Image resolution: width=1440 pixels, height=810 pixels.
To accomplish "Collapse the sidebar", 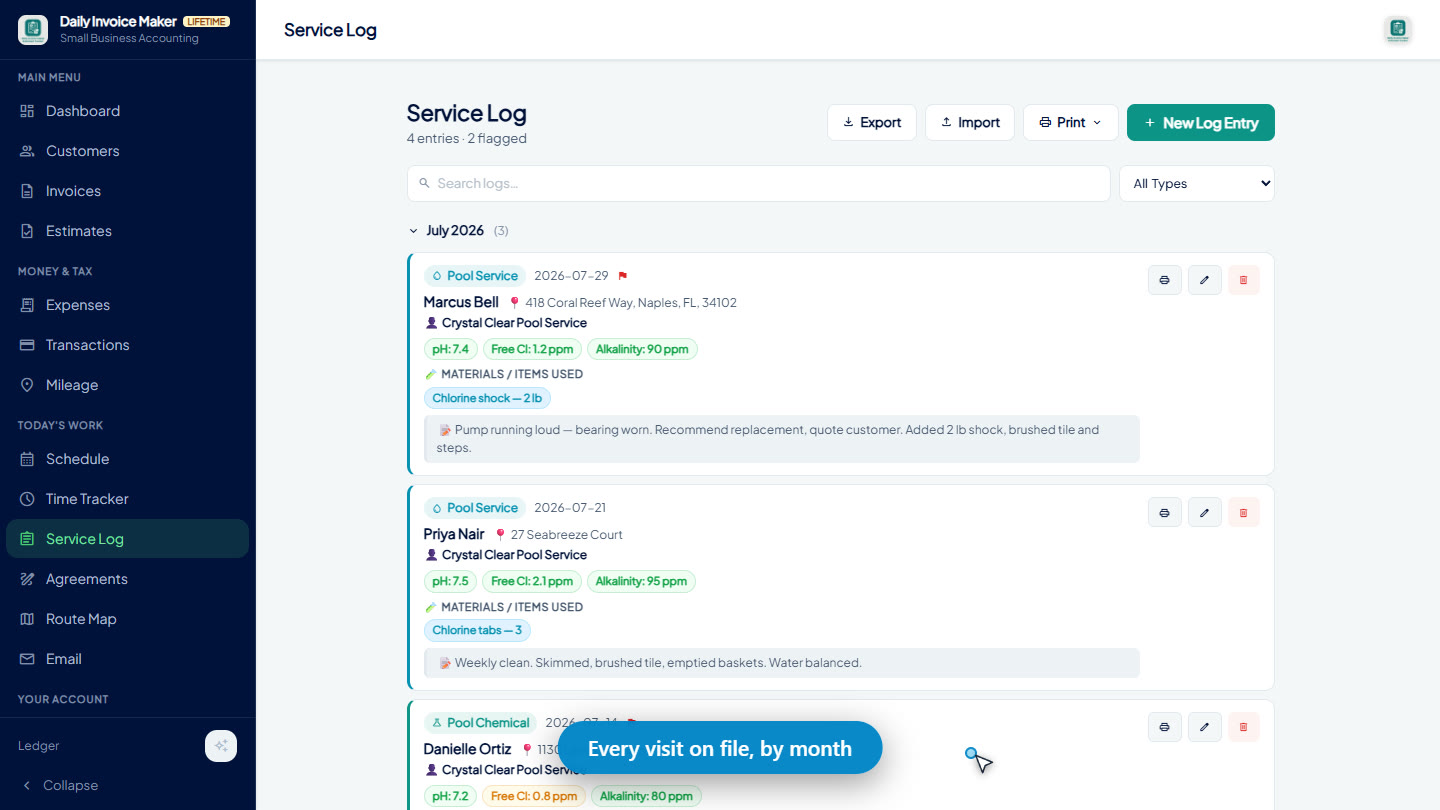I will click(60, 786).
